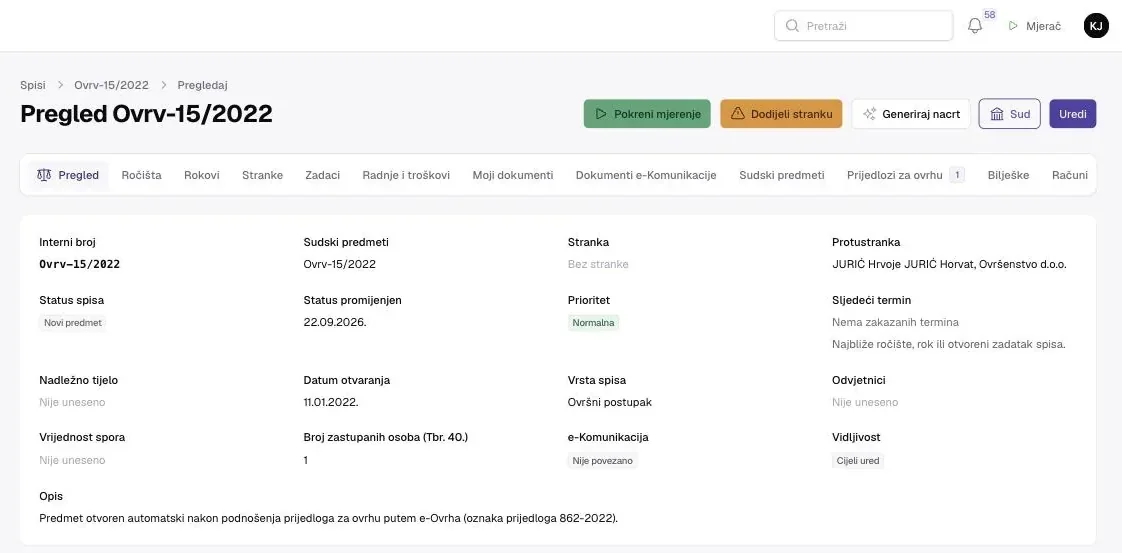This screenshot has width=1122, height=553.
Task: Click the warning icon on Dodijeli stranku
Action: (x=738, y=114)
